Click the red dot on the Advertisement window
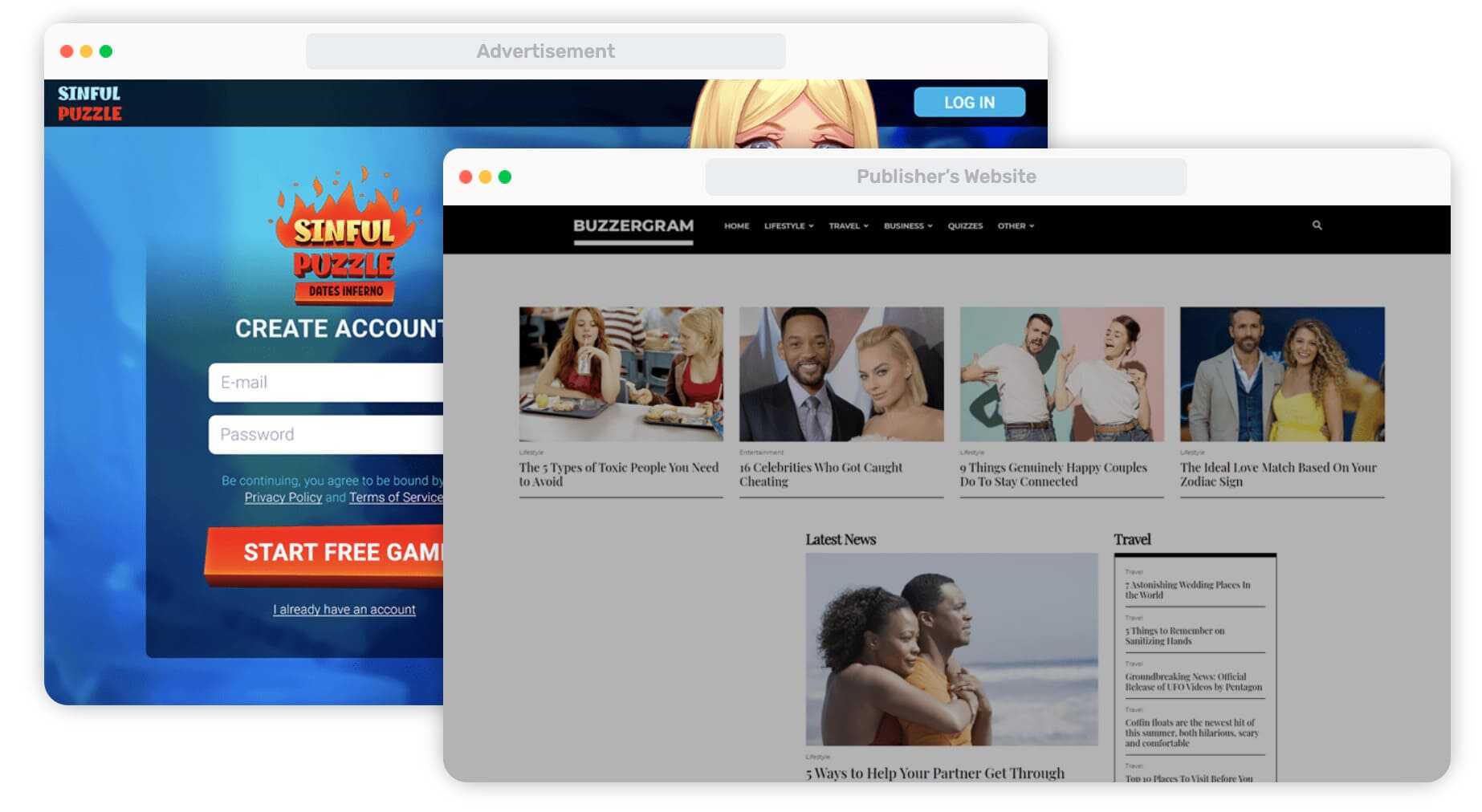The width and height of the screenshot is (1482, 812). (x=67, y=51)
